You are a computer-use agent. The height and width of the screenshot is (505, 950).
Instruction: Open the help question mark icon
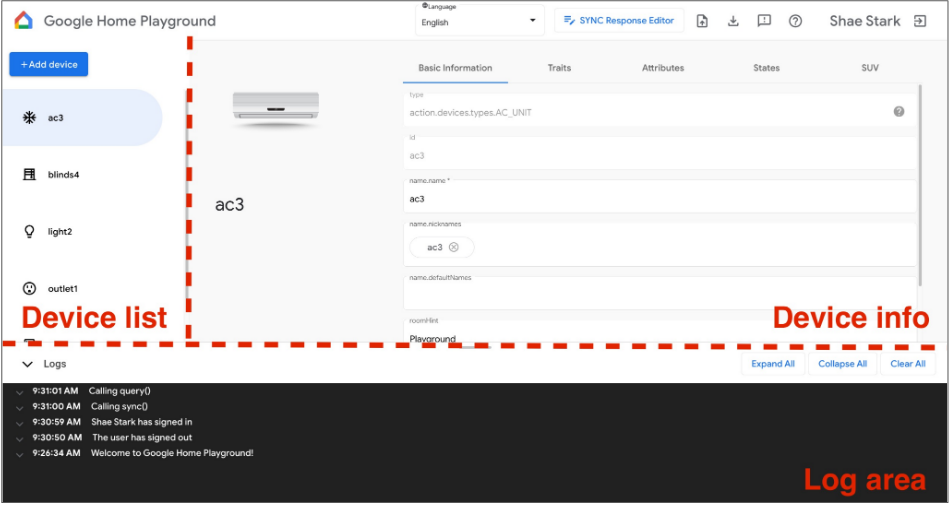[x=795, y=21]
